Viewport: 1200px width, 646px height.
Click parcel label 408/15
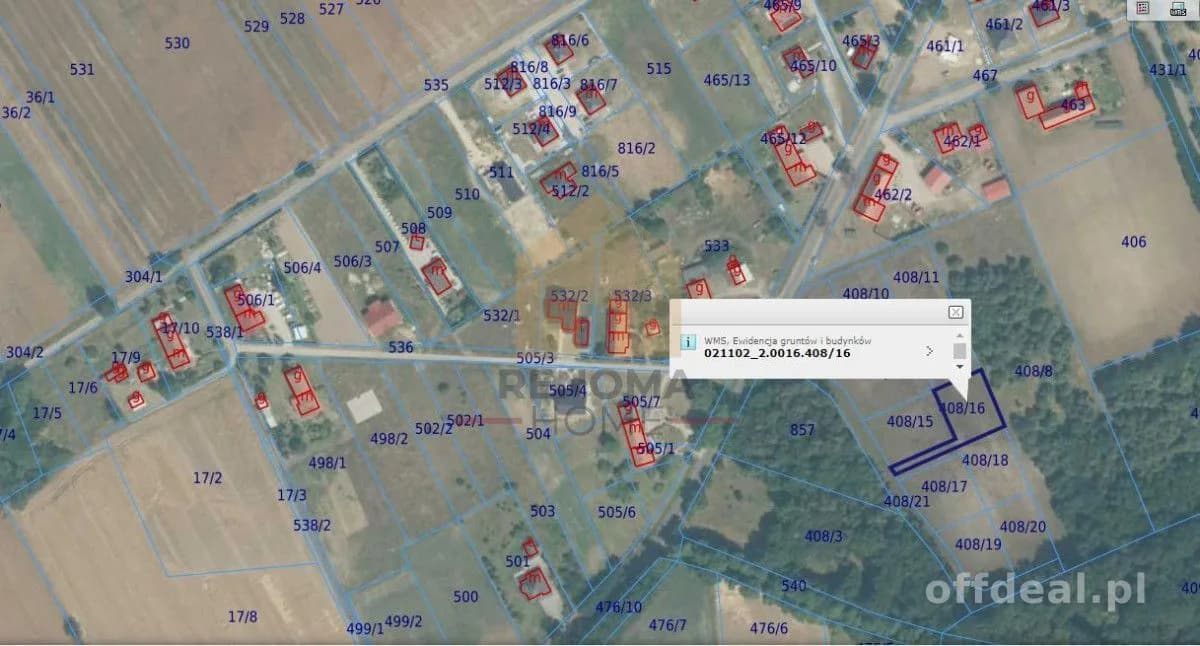(910, 422)
